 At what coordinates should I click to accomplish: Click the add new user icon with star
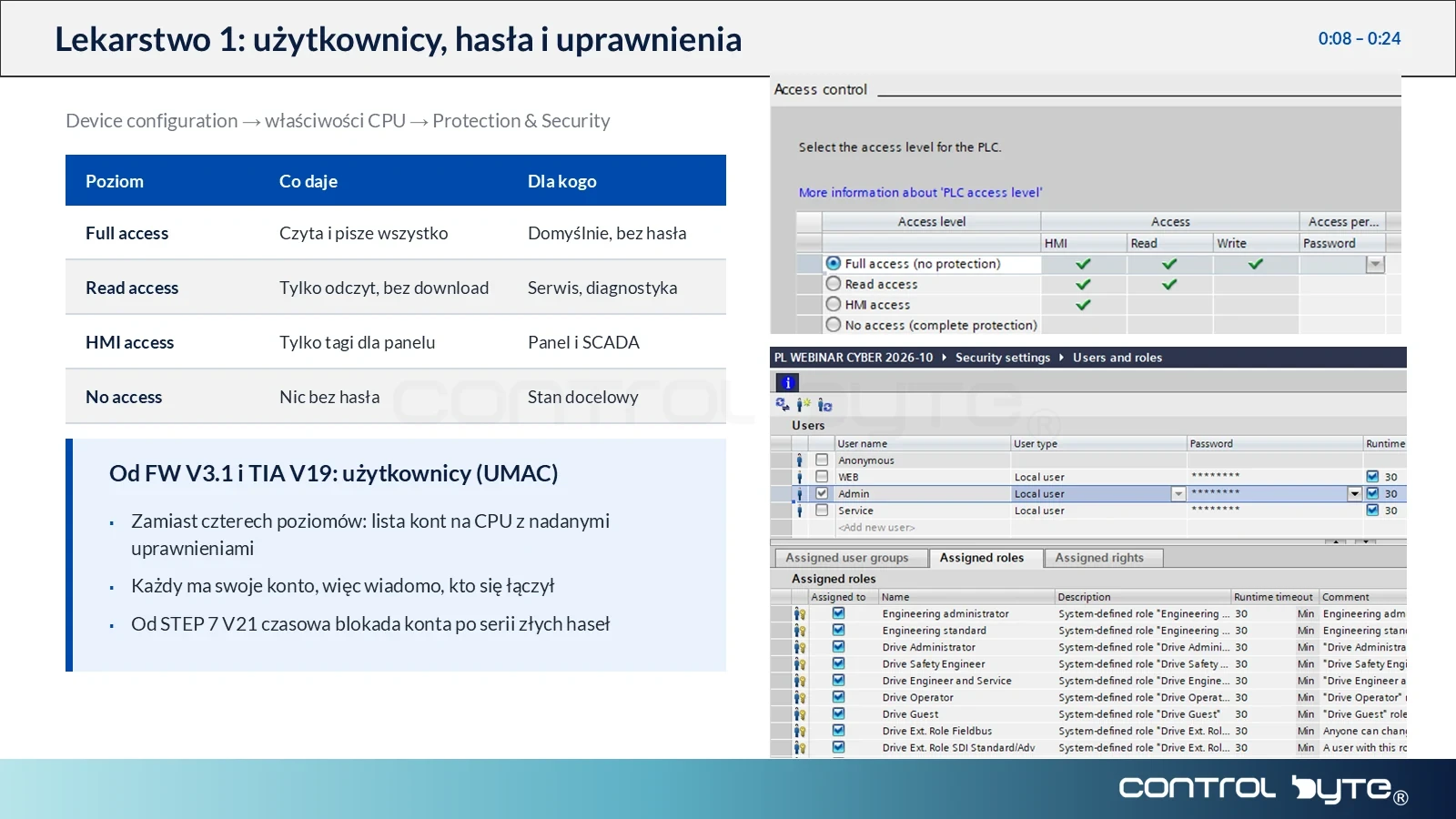[x=804, y=405]
